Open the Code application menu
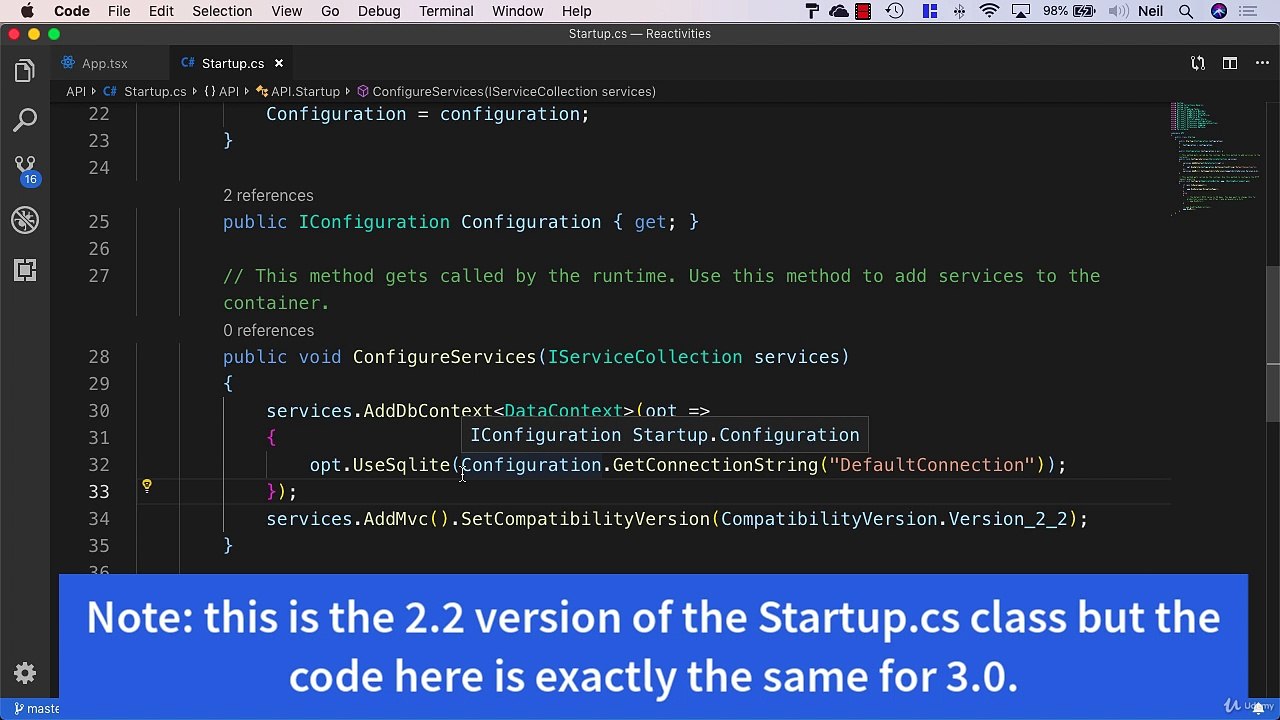The width and height of the screenshot is (1280, 720). (x=72, y=11)
